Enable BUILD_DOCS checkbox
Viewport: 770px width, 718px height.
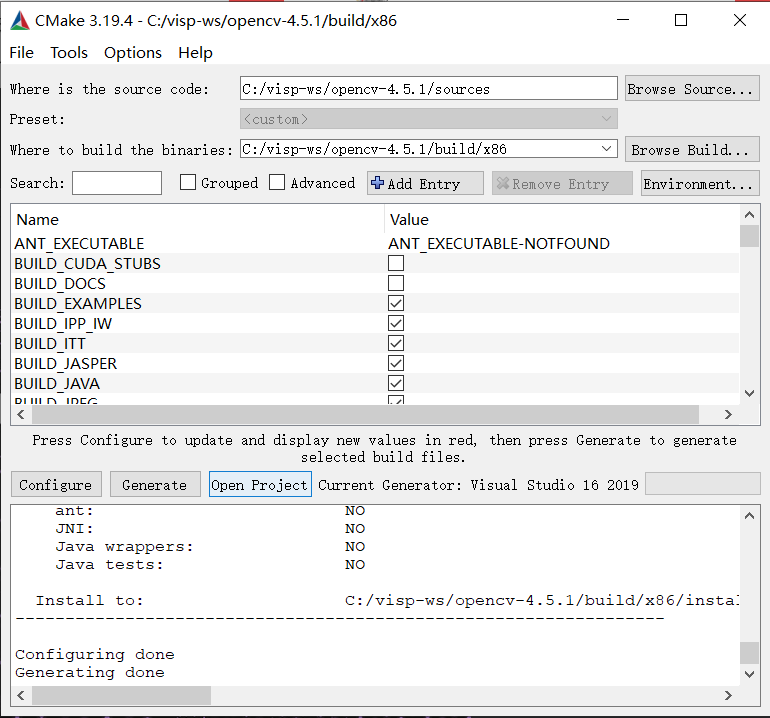click(x=396, y=283)
